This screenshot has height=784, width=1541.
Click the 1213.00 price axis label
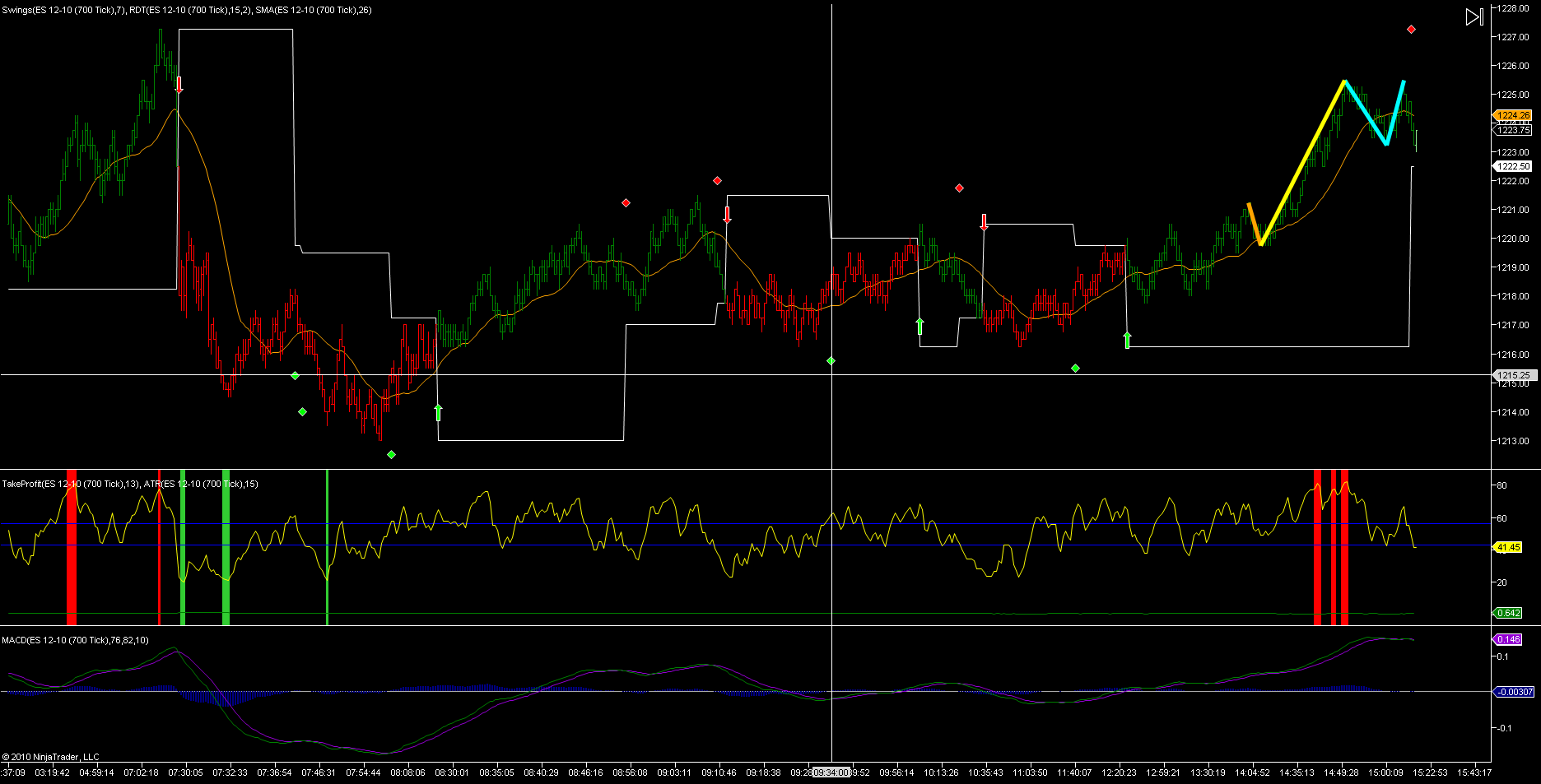(1513, 441)
